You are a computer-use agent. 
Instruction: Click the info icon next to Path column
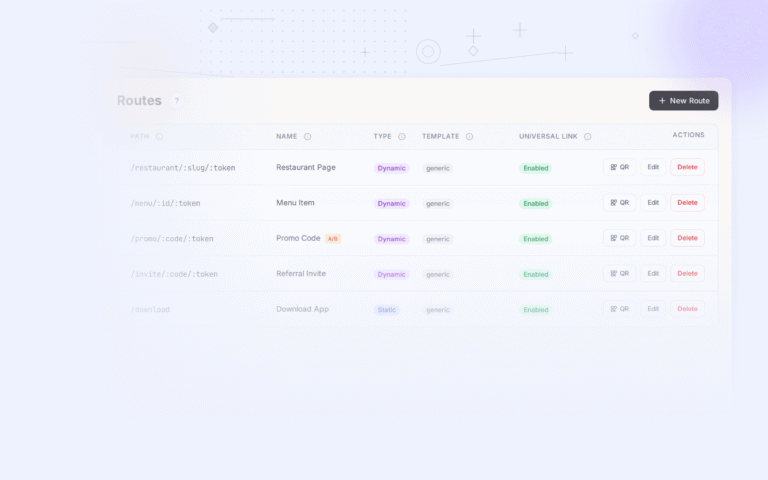(159, 136)
